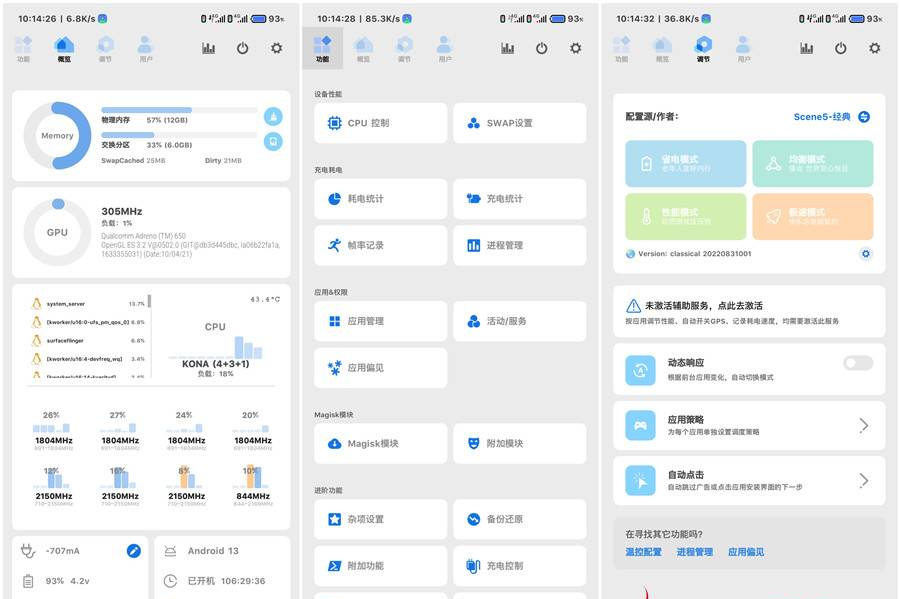Open 备份还原 backup and restore
The width and height of the screenshot is (900, 599).
point(519,519)
